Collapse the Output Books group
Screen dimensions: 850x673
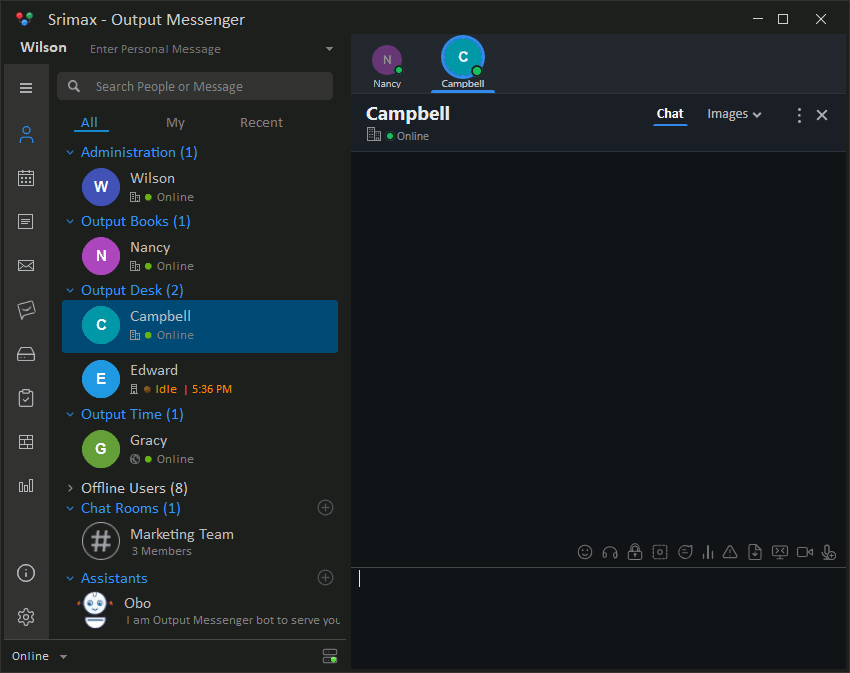coord(70,222)
